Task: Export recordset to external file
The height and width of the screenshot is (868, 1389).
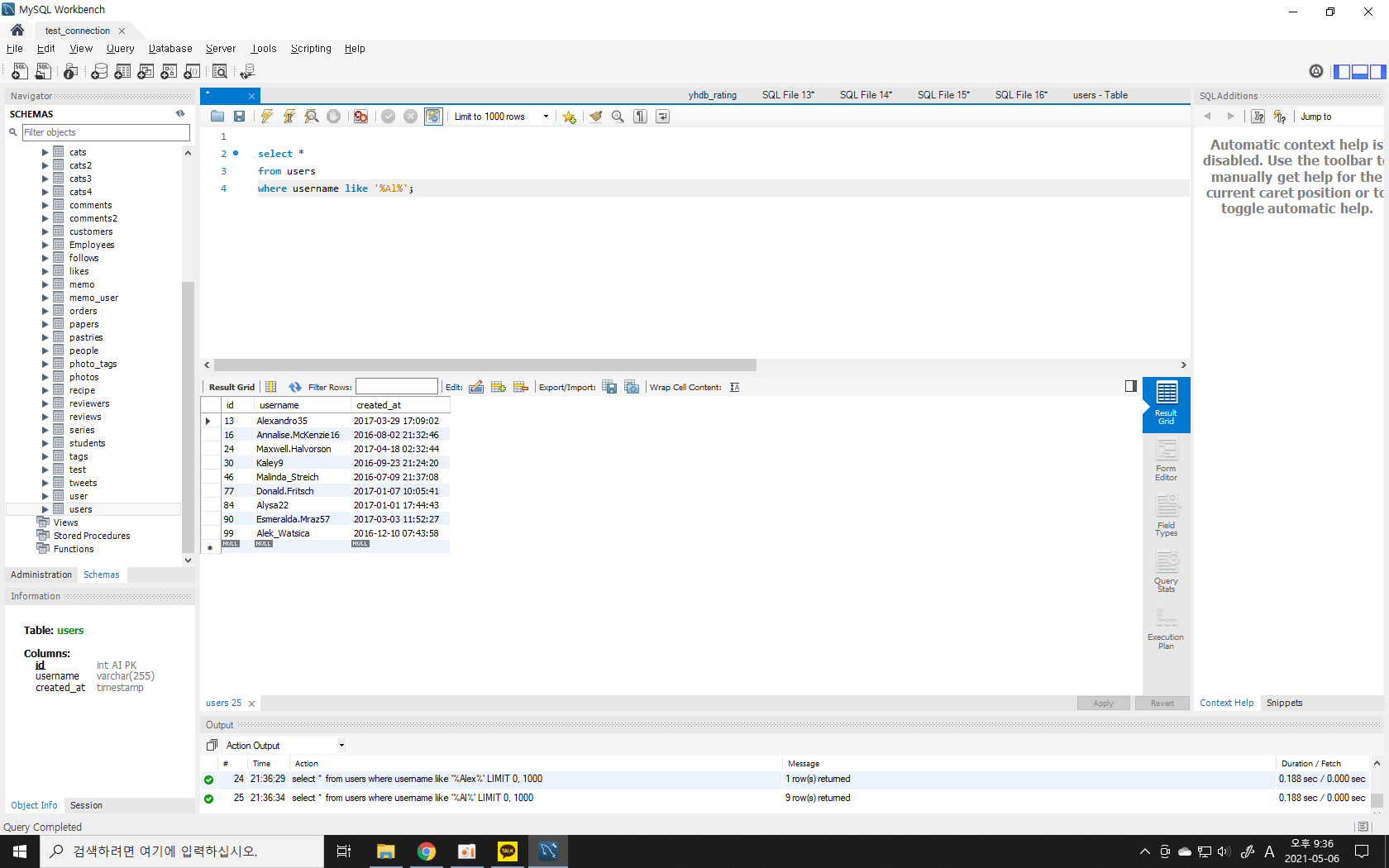Action: [609, 387]
